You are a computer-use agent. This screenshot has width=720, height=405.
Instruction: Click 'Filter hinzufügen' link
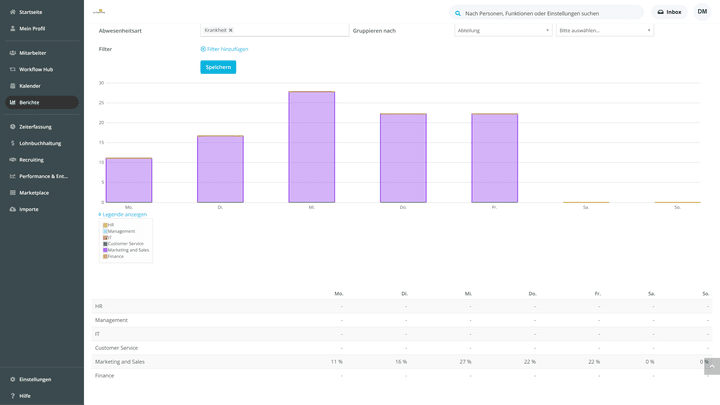225,49
